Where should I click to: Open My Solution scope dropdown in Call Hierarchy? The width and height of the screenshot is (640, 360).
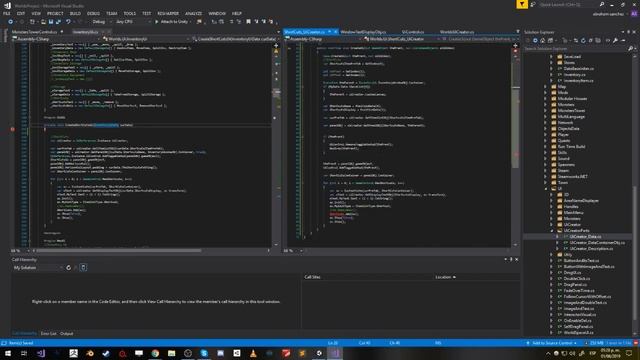point(38,268)
